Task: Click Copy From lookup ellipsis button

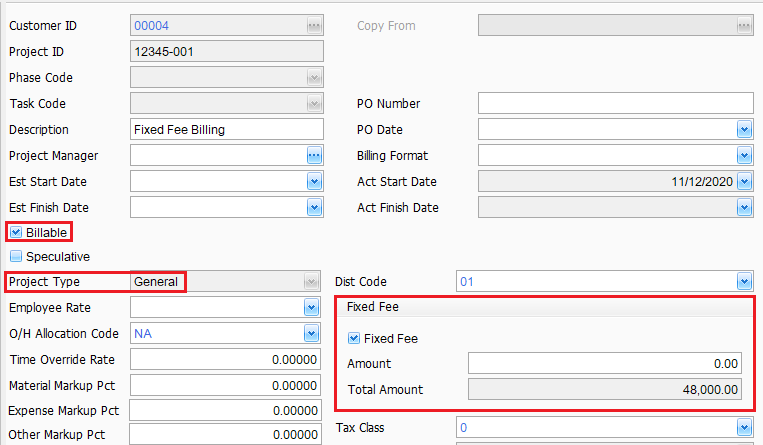Action: pos(745,25)
